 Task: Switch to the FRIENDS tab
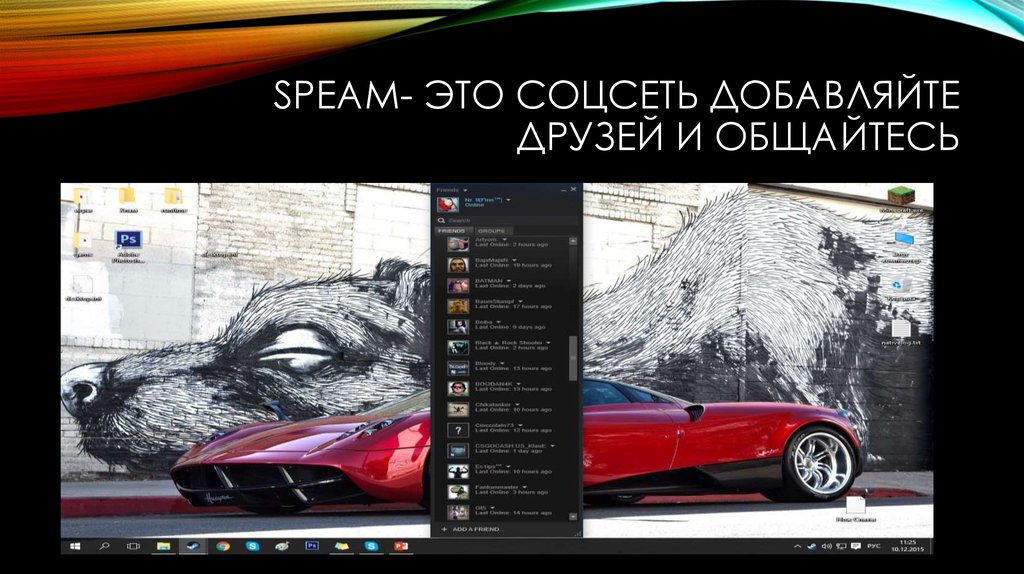pyautogui.click(x=452, y=231)
